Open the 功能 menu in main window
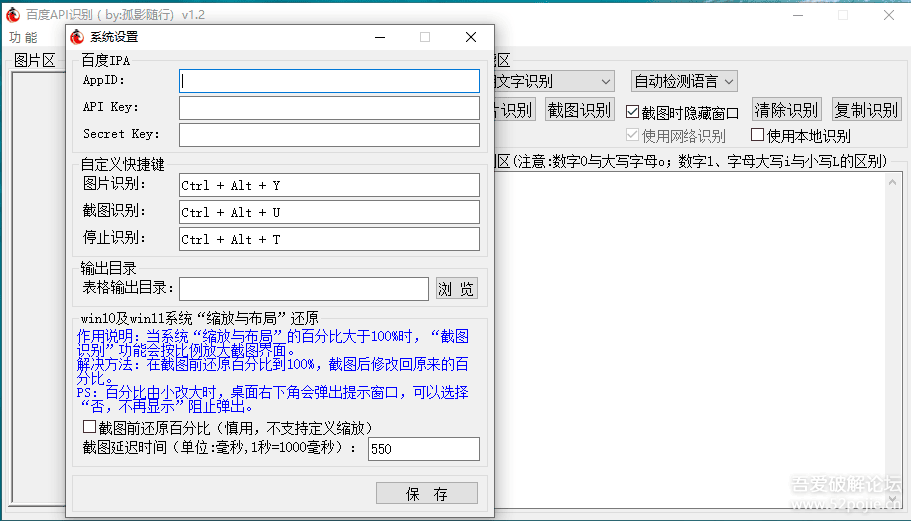This screenshot has height=521, width=911. (x=23, y=37)
